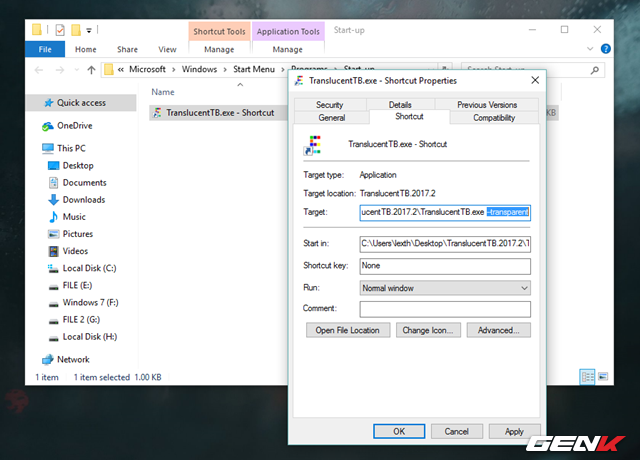Switch to large icons view in status bar
This screenshot has height=460, width=640.
(602, 377)
